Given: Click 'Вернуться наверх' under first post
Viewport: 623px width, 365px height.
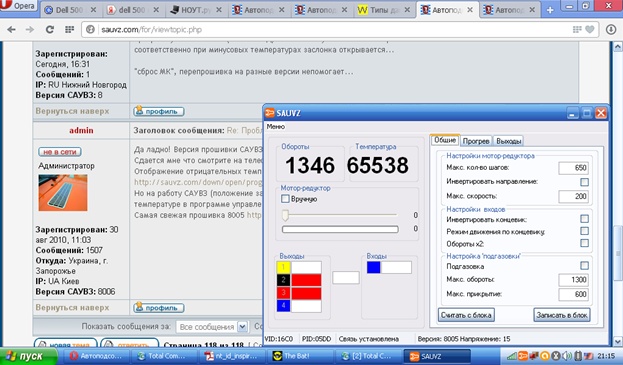Looking at the screenshot, I should (x=72, y=111).
